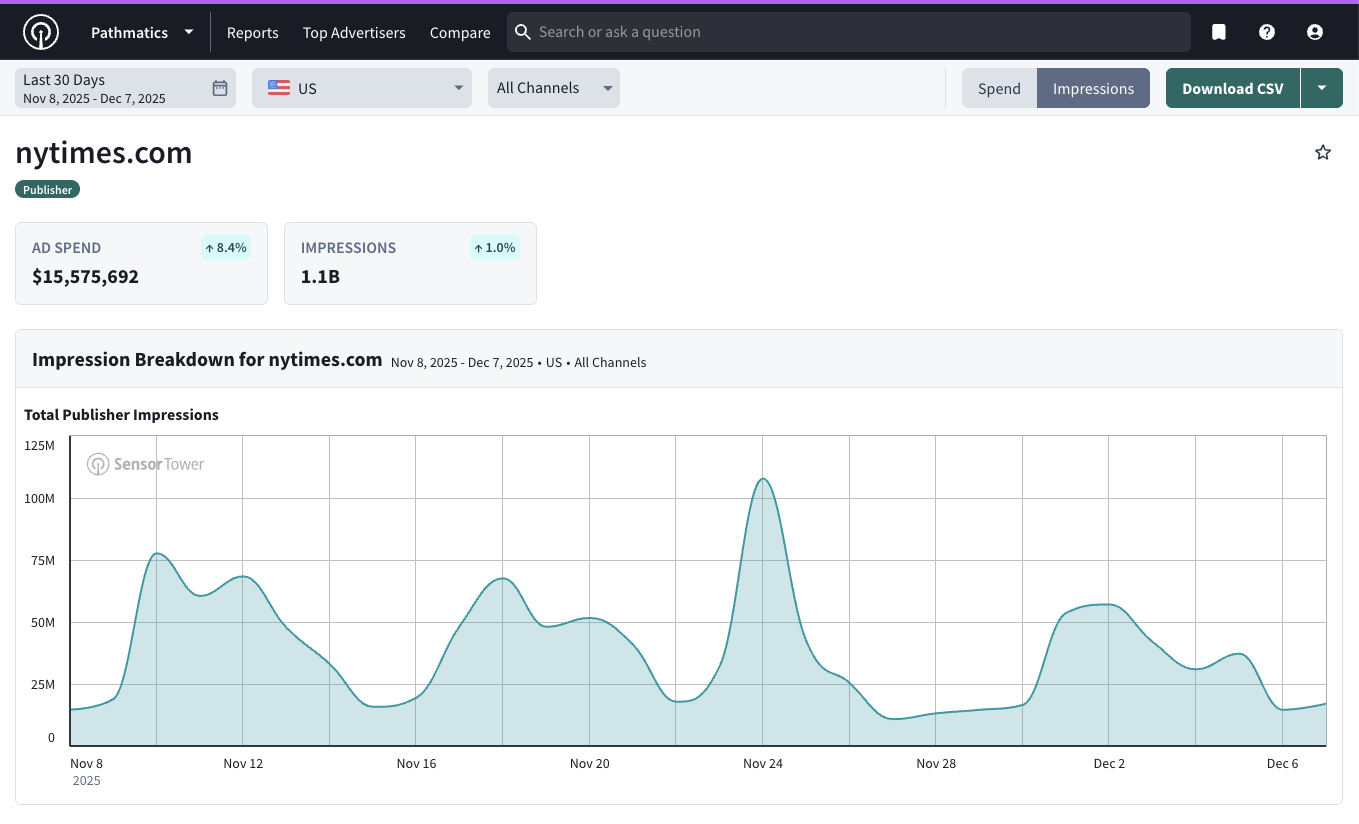The width and height of the screenshot is (1359, 824).
Task: Open the All Channels dropdown
Action: coord(554,88)
